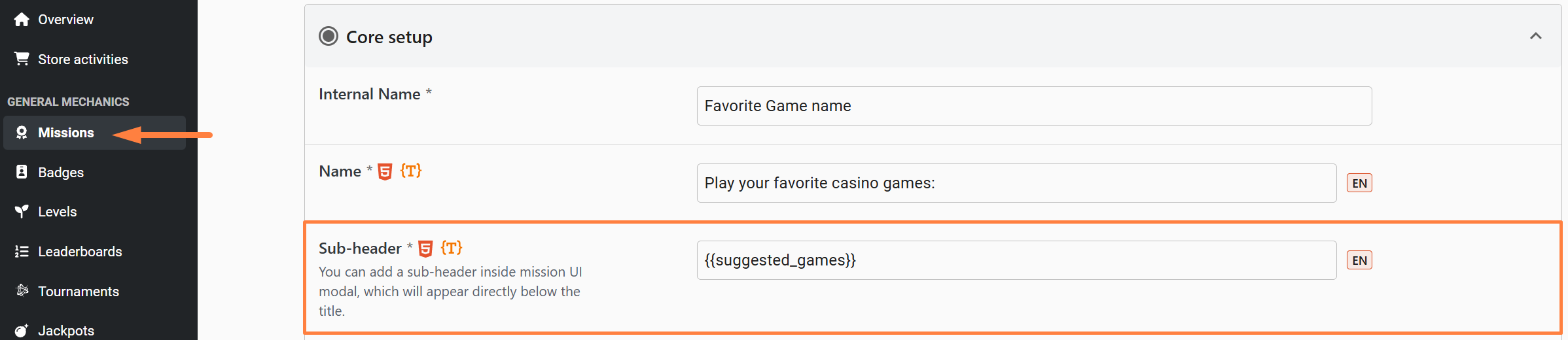The width and height of the screenshot is (1568, 340).
Task: Select the Core setup radio circle
Action: 329,37
